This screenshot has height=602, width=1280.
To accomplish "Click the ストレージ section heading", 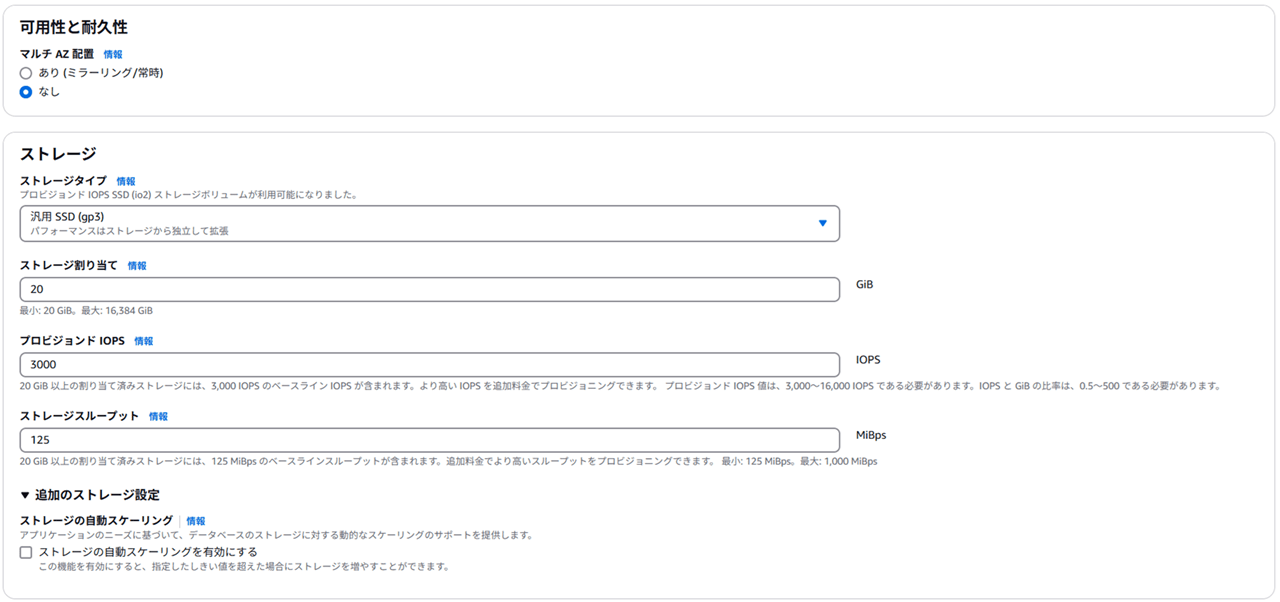I will 58,153.
